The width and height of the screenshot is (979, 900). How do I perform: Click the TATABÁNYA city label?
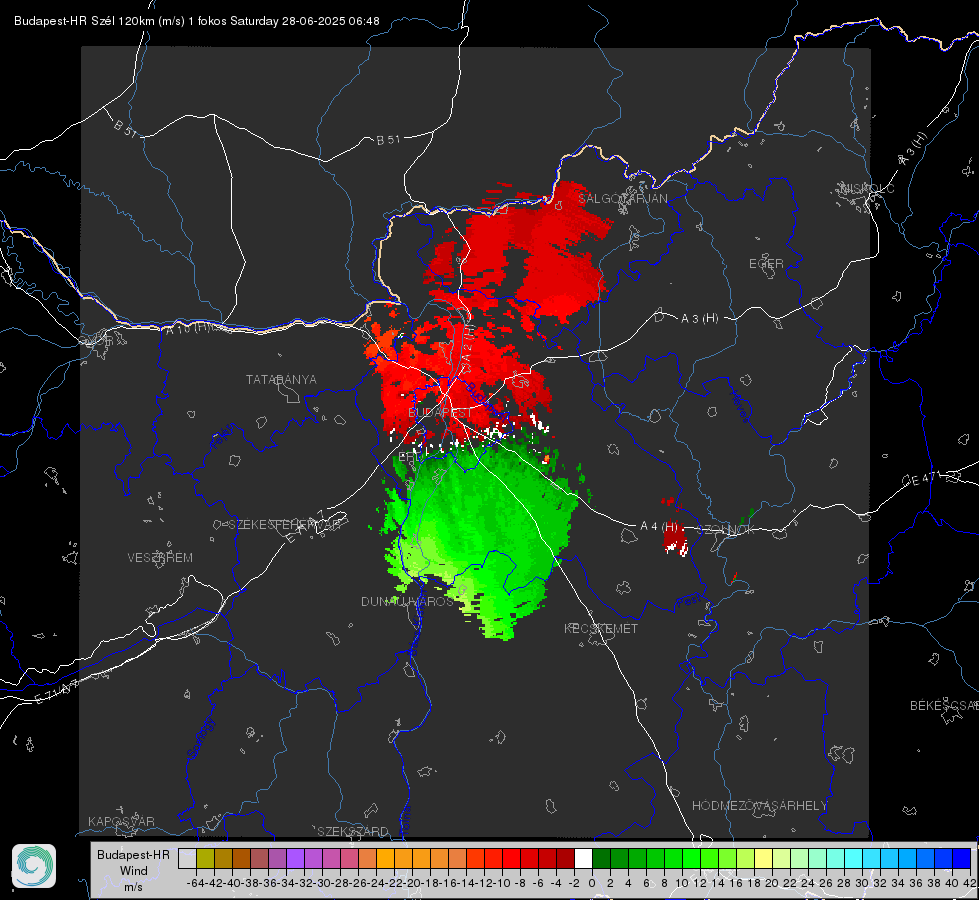coord(281,380)
